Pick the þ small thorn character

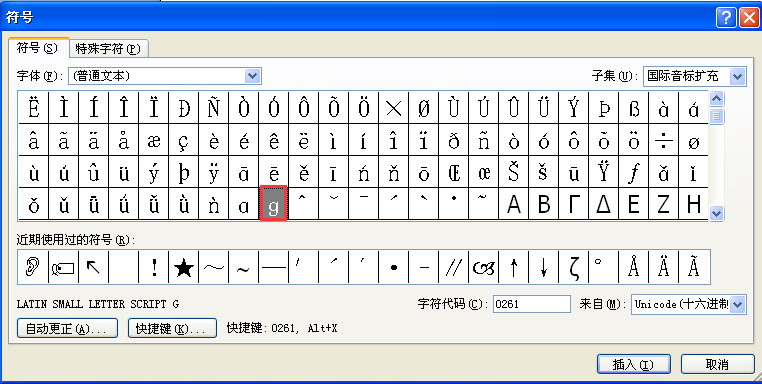[183, 172]
